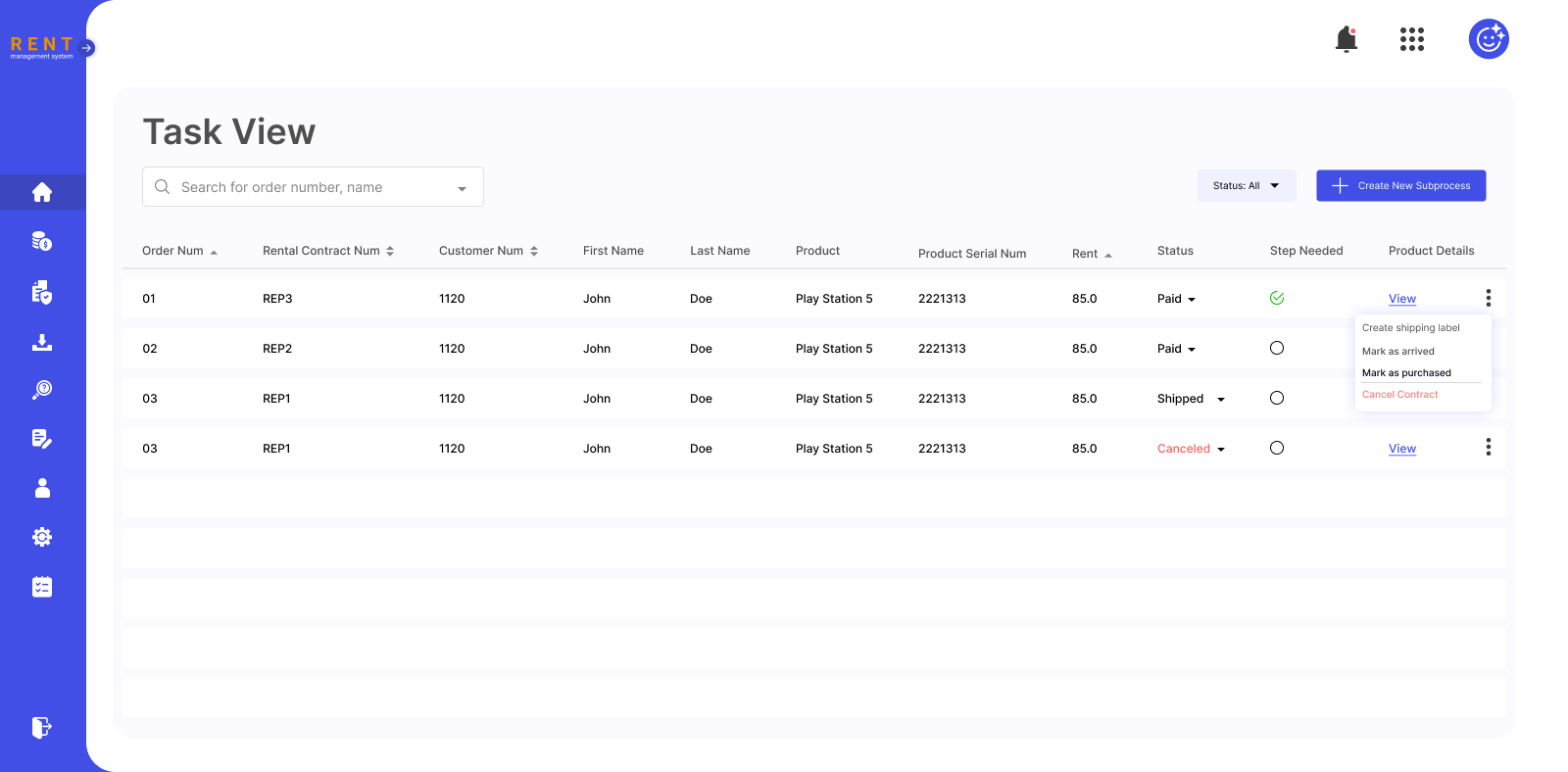
Task: Expand the Canceled status dropdown
Action: point(1221,450)
